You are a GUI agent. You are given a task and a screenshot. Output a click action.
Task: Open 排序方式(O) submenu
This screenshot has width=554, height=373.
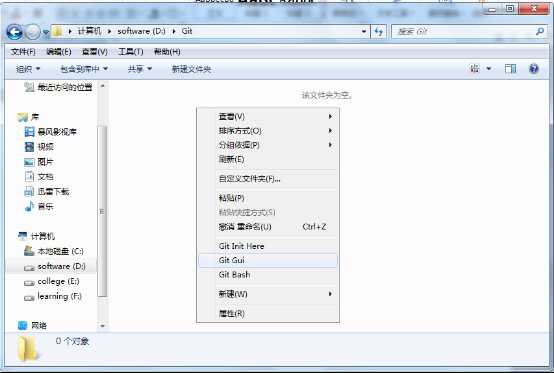point(268,131)
